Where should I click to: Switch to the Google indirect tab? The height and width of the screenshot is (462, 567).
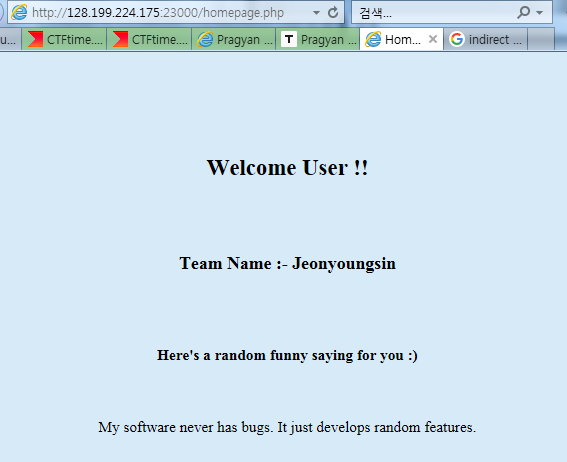coord(486,39)
